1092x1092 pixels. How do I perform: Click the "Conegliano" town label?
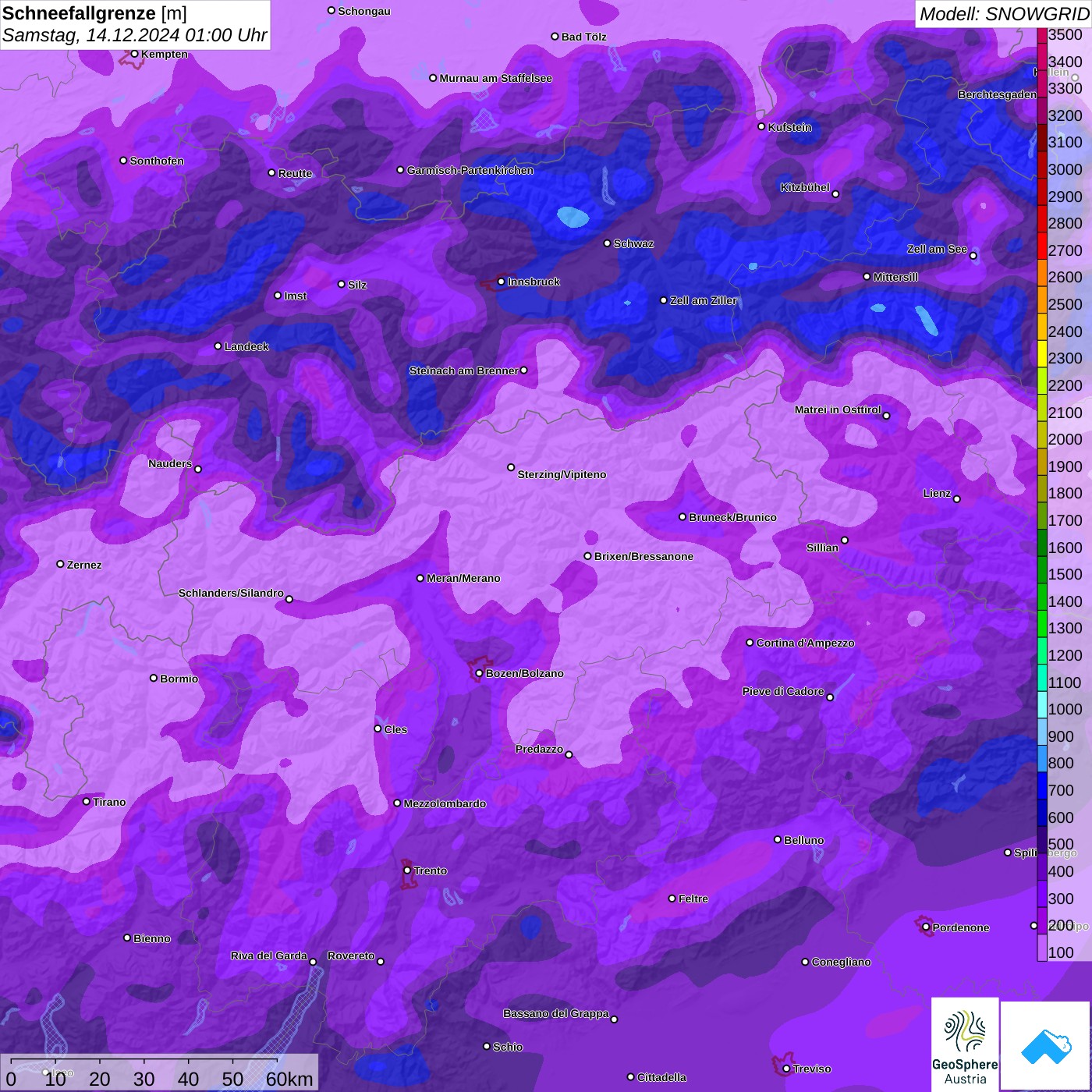click(x=841, y=962)
